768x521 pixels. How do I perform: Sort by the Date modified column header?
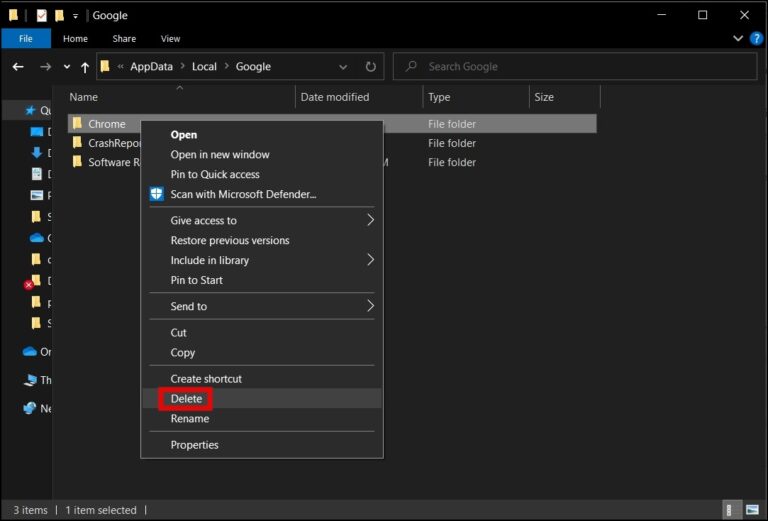(335, 97)
